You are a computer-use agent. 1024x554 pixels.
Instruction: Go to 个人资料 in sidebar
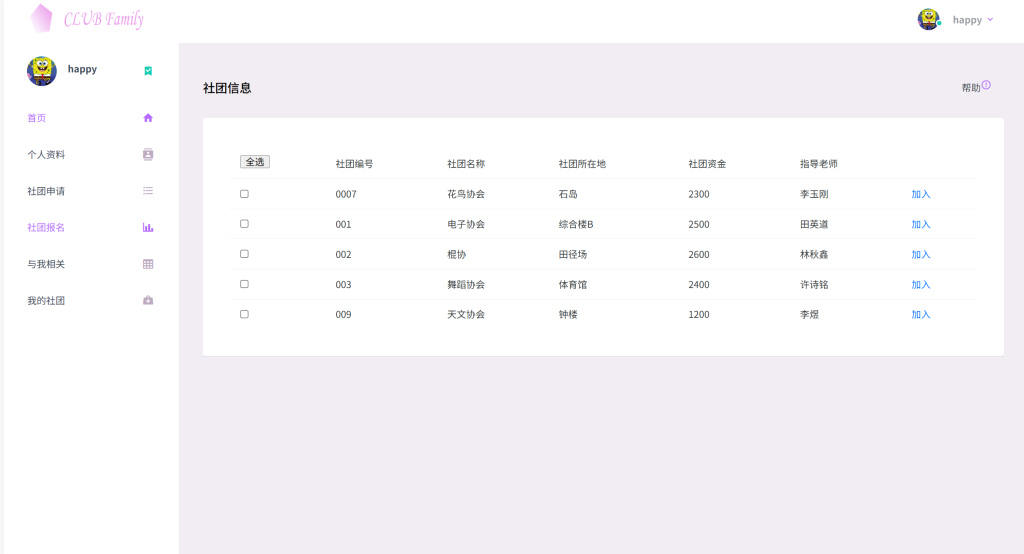[46, 155]
